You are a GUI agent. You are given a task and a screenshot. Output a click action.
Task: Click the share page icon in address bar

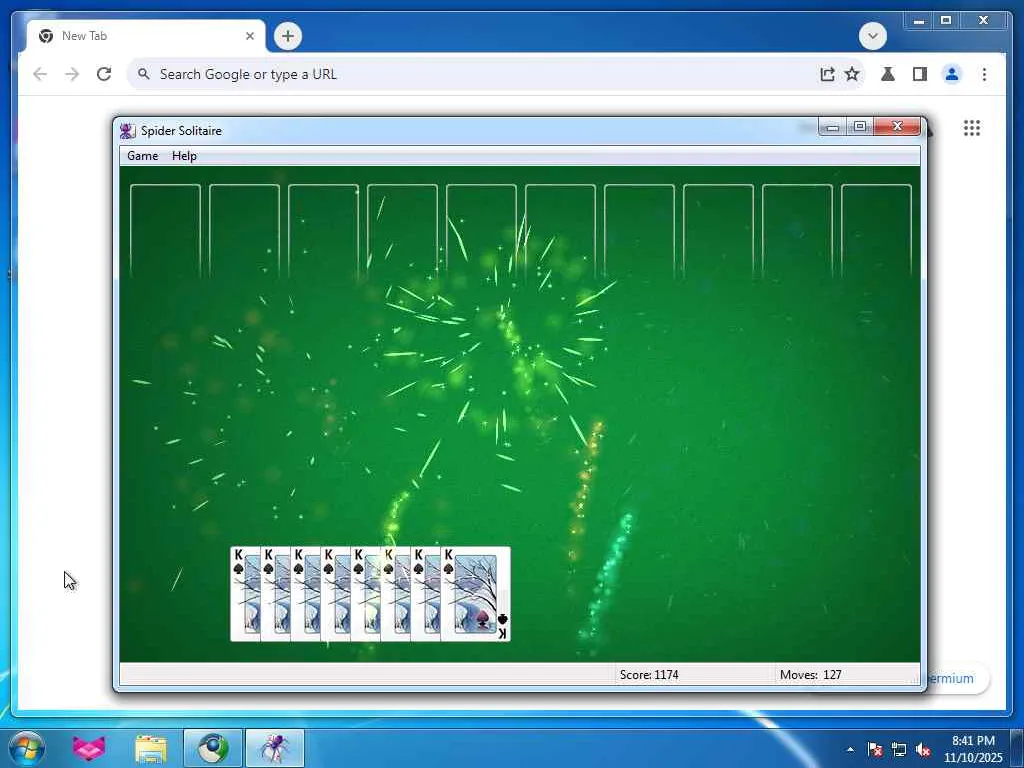[x=827, y=74]
